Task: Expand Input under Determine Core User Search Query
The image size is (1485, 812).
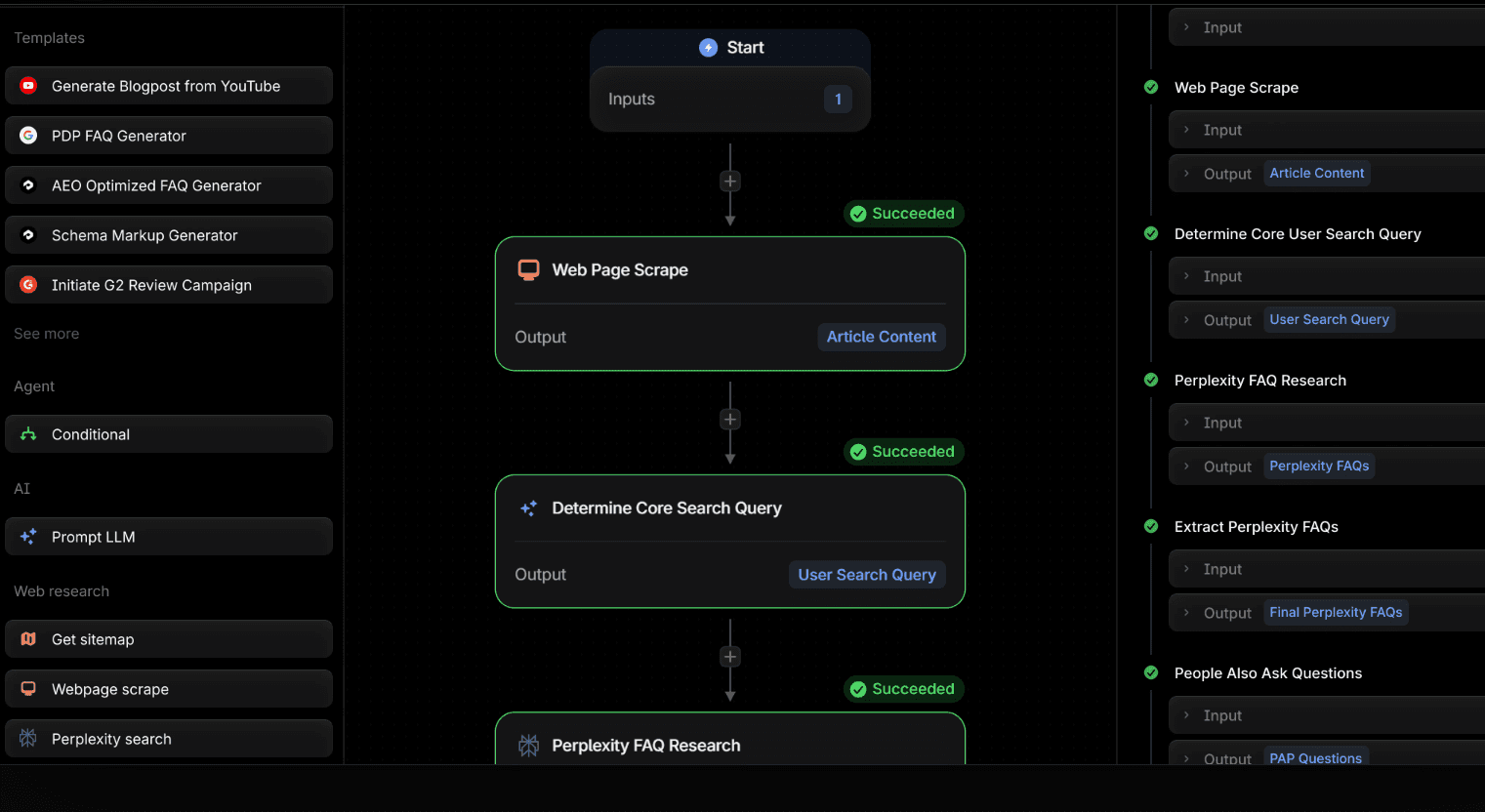Action: tap(1327, 276)
